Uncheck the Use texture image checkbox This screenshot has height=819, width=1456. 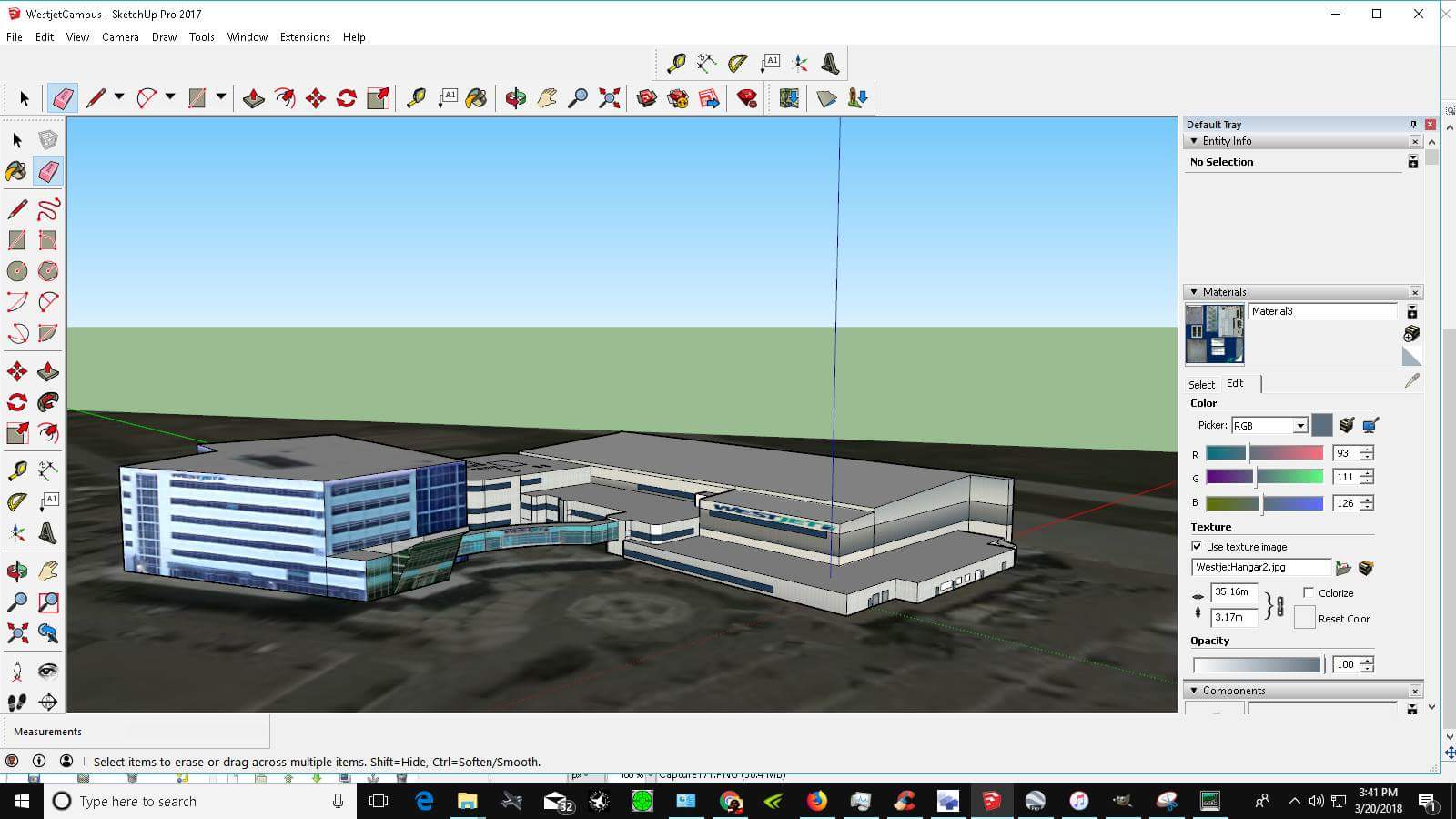[x=1197, y=546]
